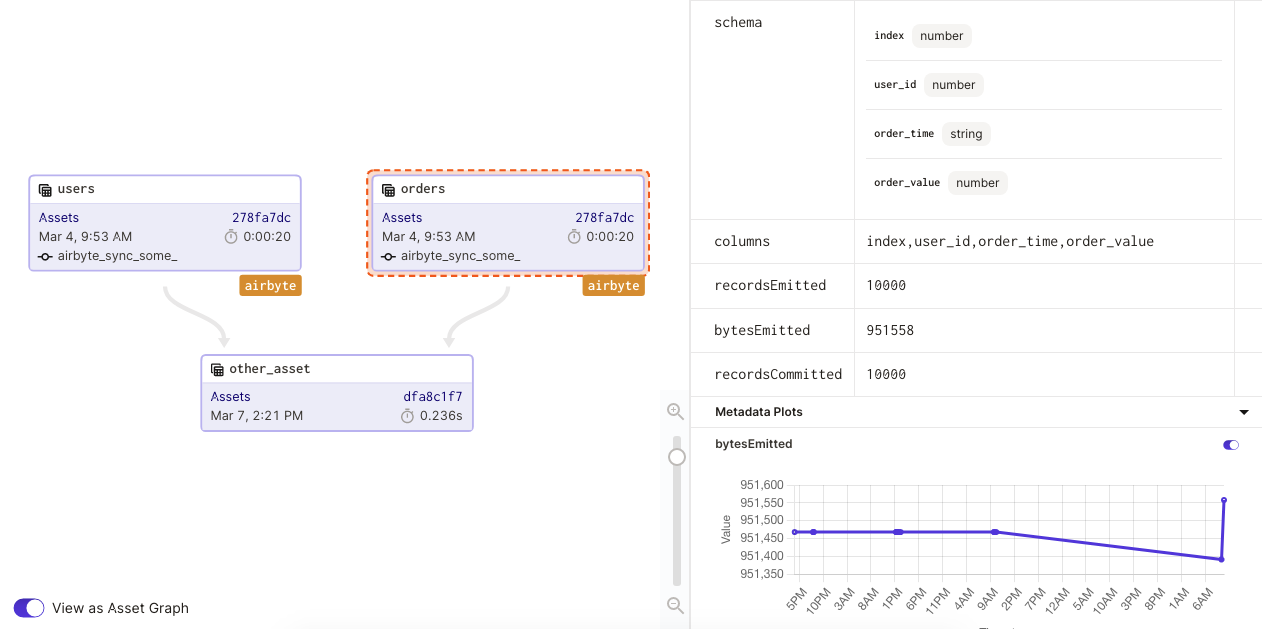Open Assets link in orders node
Viewport: 1262px width, 629px height.
click(402, 218)
